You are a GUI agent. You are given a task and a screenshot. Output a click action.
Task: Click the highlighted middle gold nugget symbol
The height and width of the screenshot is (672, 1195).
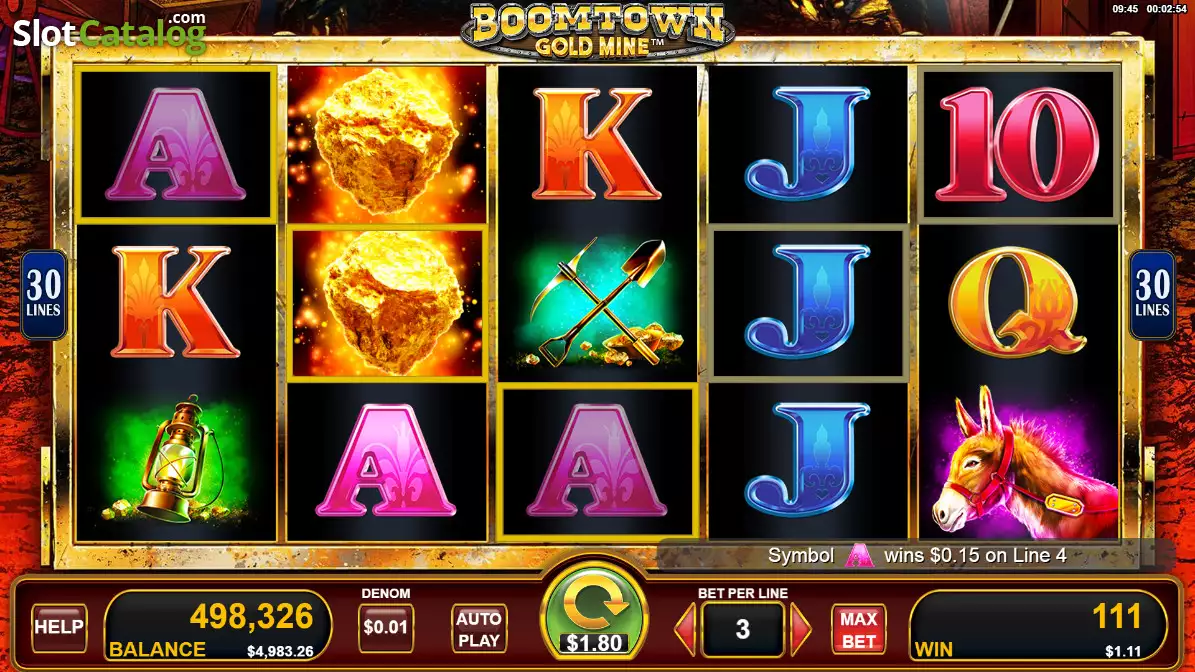388,302
